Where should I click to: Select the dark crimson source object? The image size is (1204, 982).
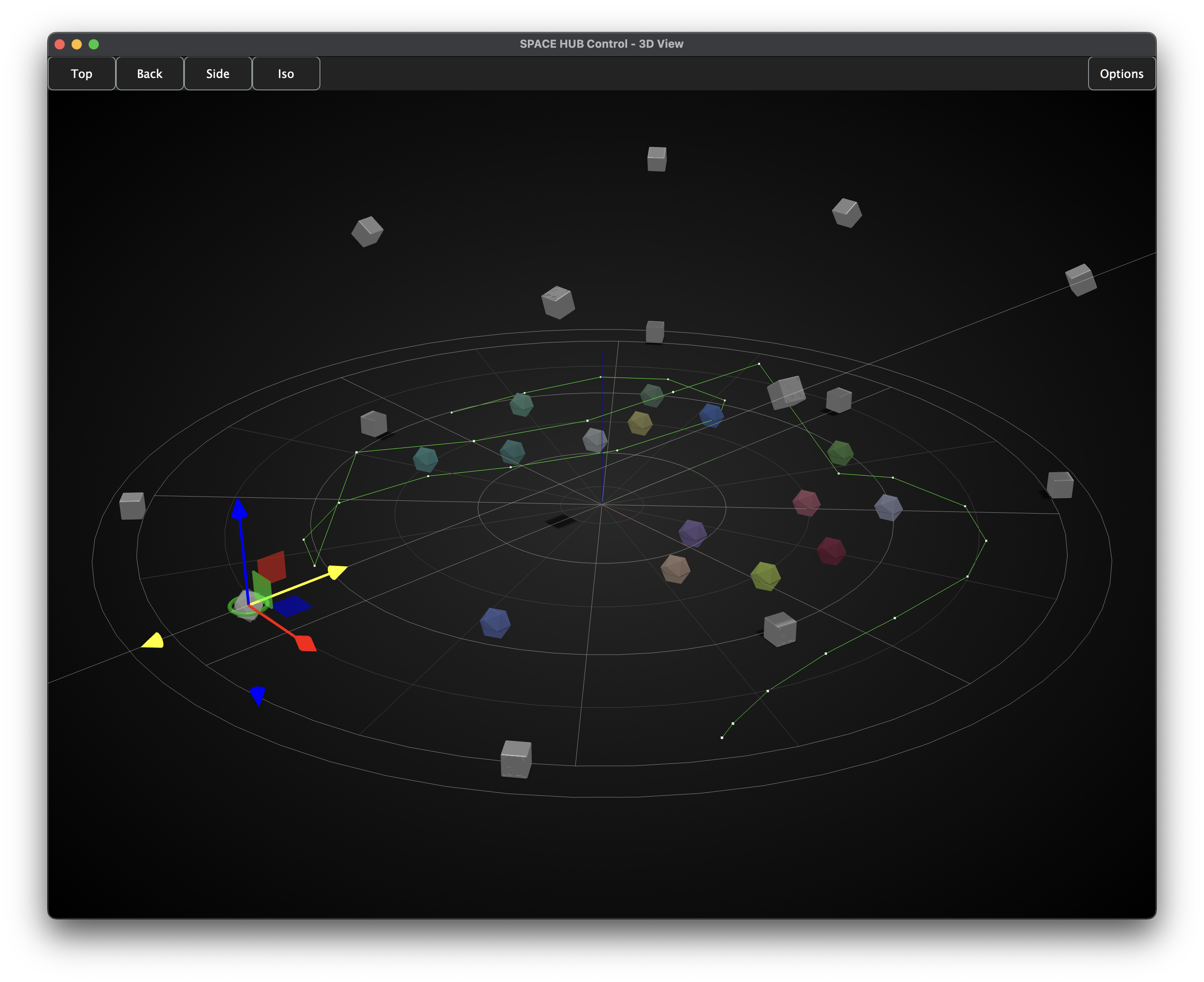[831, 551]
